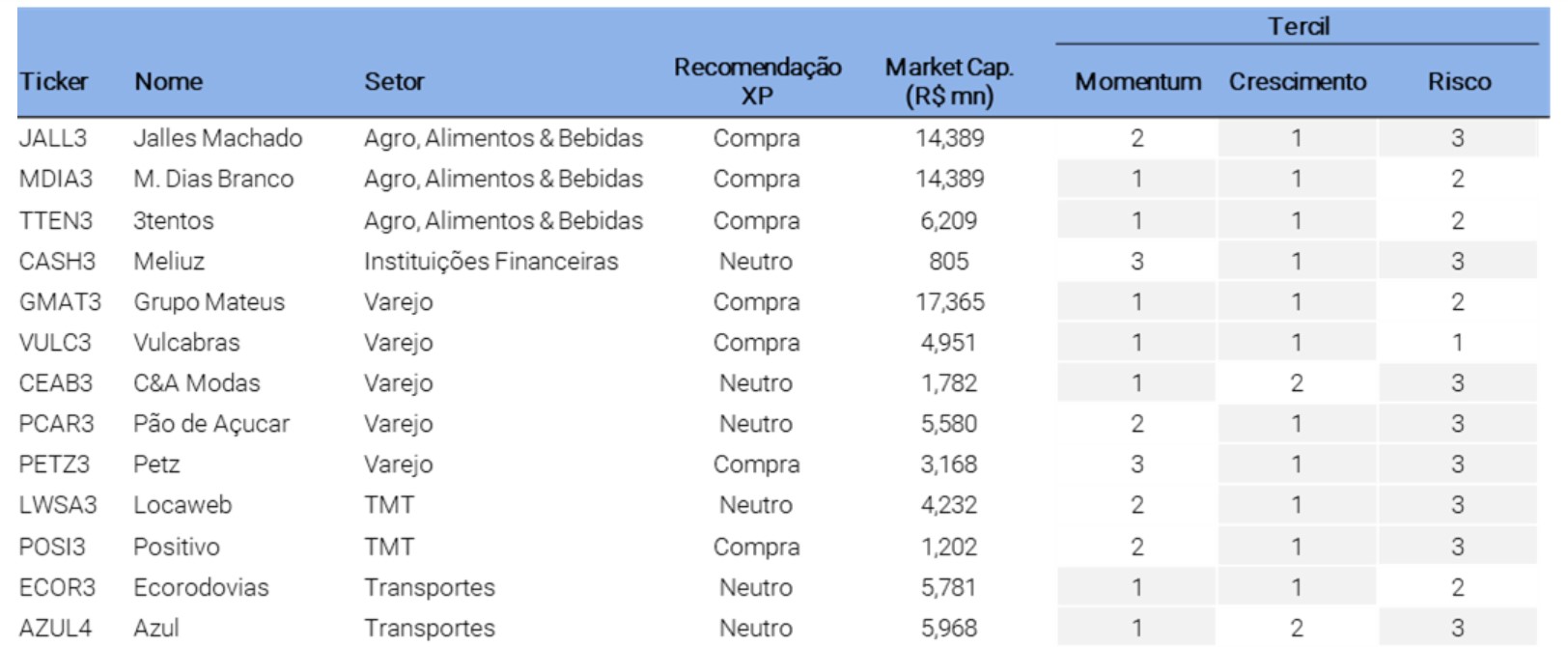Click the Instituições Financeiras sector cell
This screenshot has height=647, width=1568.
[x=490, y=262]
